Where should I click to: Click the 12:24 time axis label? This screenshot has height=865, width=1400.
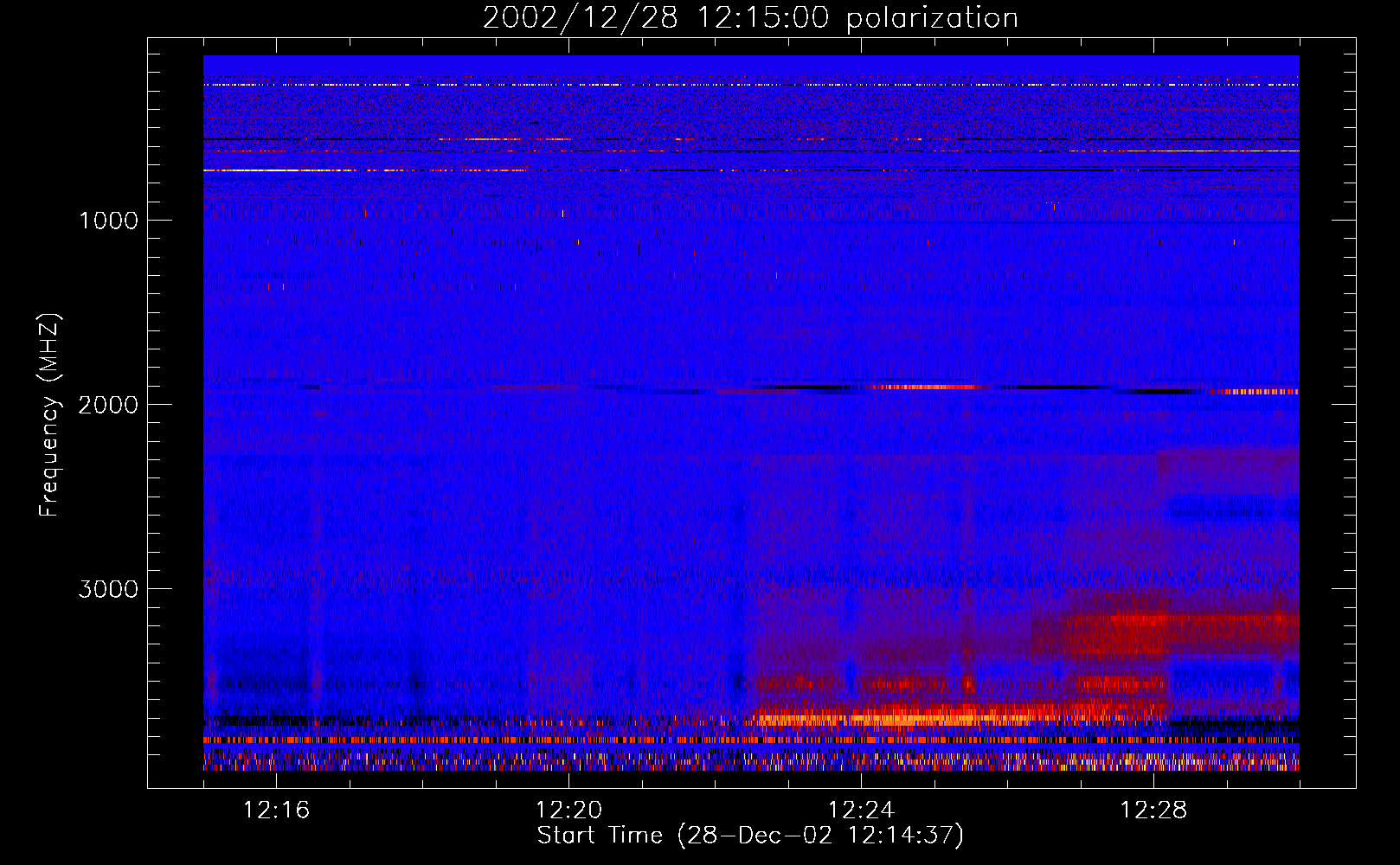(861, 810)
